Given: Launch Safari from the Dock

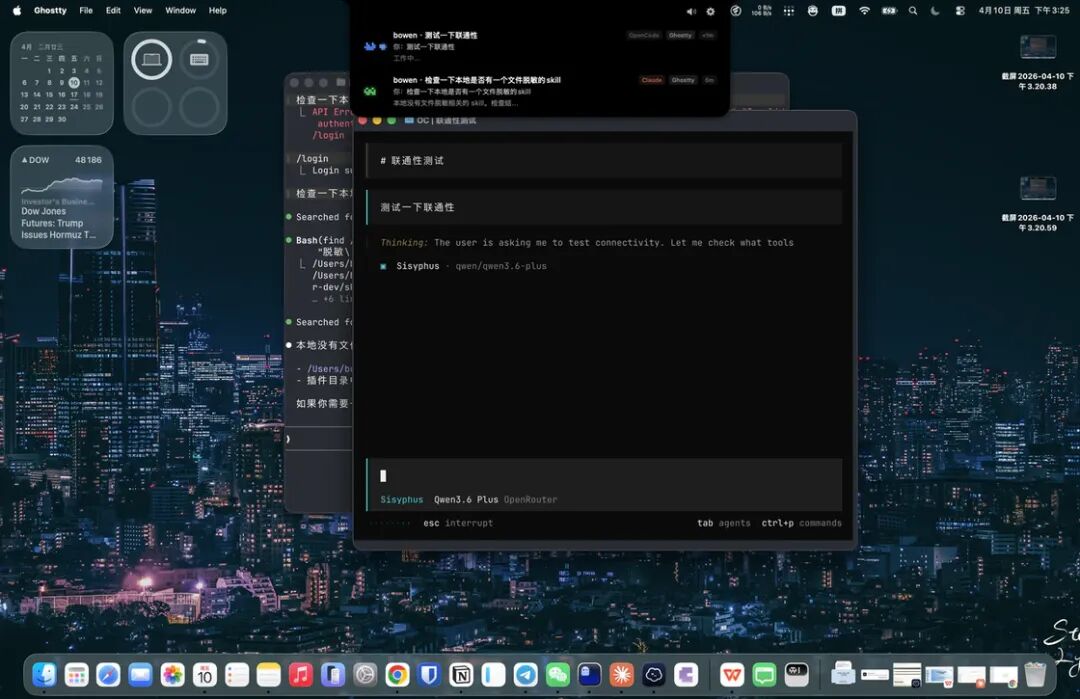Looking at the screenshot, I should [108, 675].
